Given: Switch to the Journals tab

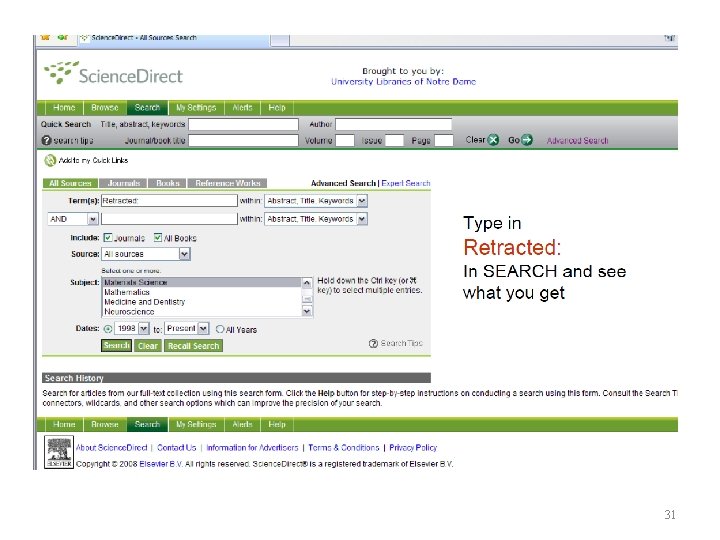Looking at the screenshot, I should pyautogui.click(x=124, y=183).
